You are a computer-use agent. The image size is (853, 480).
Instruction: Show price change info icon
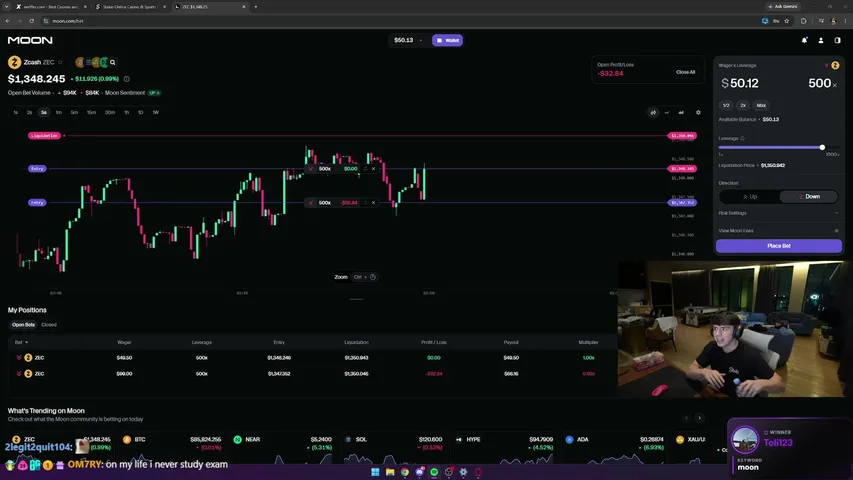(x=127, y=79)
